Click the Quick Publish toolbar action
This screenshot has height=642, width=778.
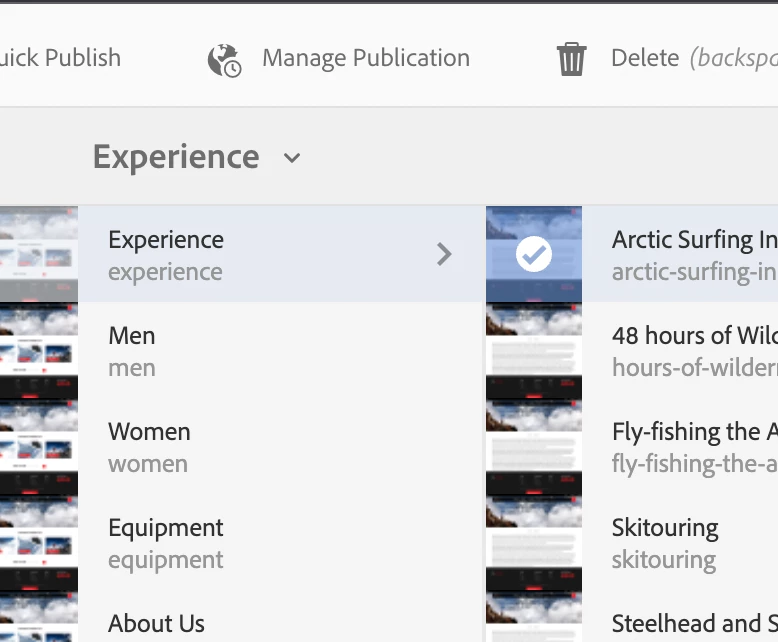(60, 58)
